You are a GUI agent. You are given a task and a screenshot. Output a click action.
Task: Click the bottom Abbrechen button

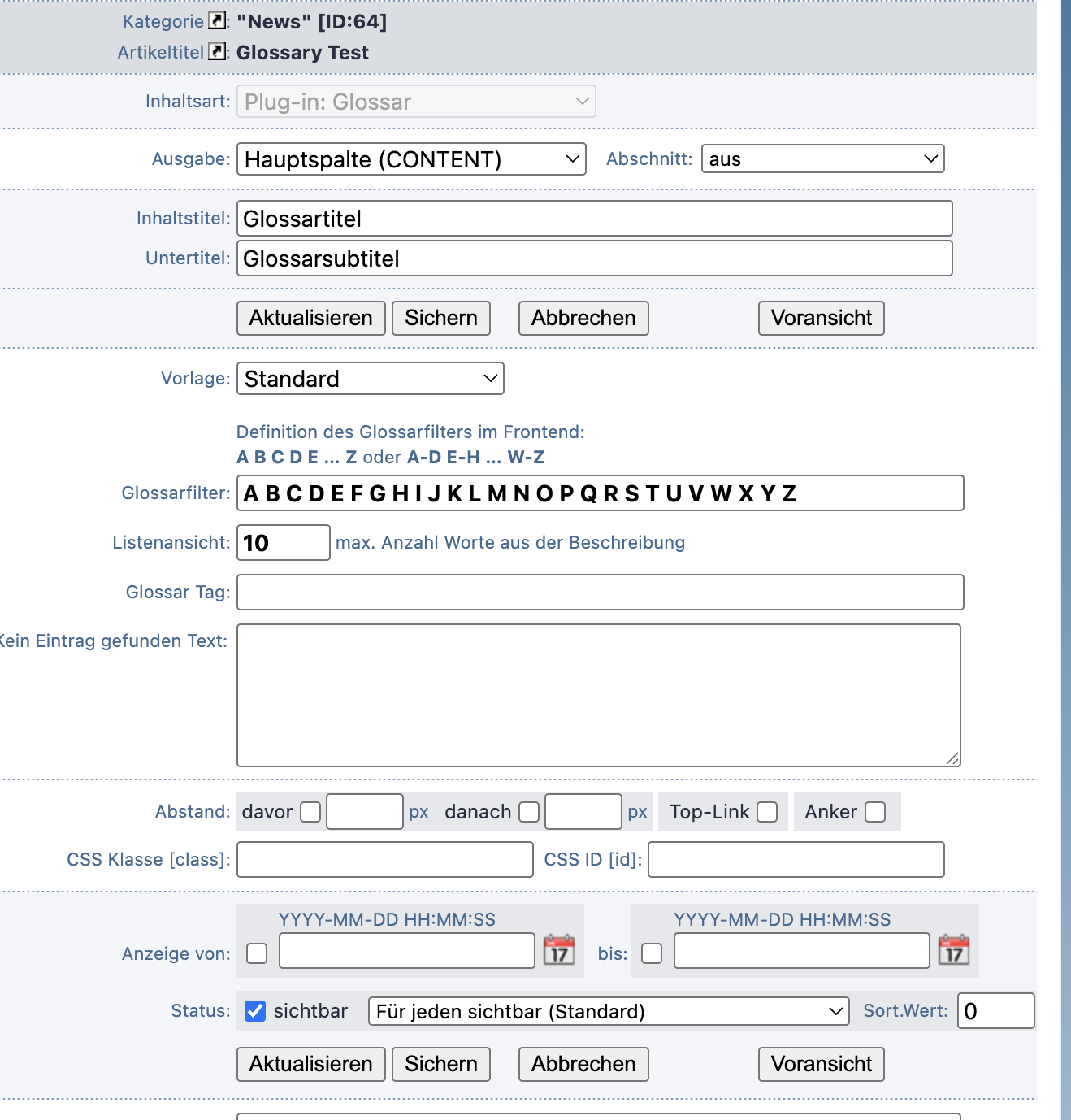[583, 1064]
